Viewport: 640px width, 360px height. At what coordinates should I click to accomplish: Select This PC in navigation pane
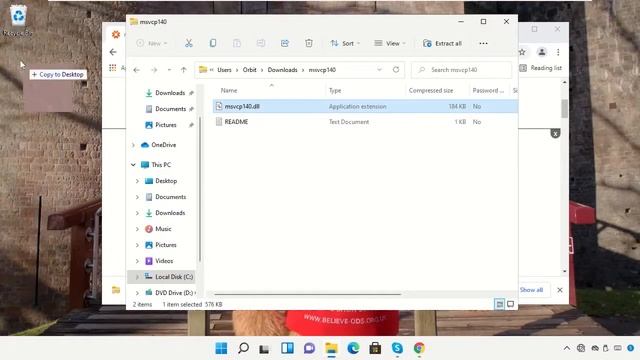161,165
